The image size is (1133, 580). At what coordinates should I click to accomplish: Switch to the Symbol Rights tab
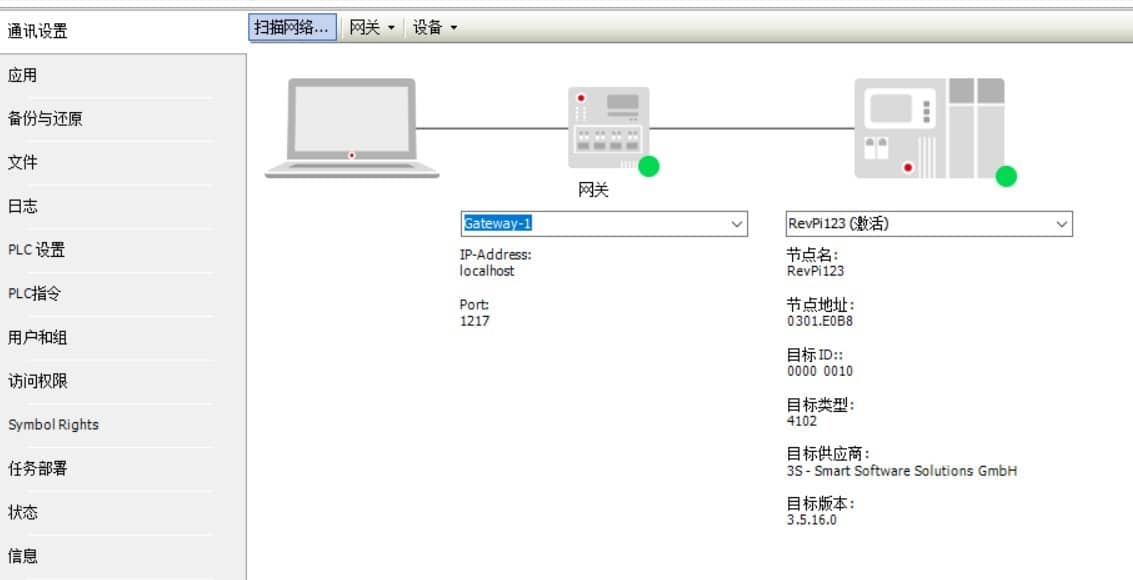tap(53, 424)
